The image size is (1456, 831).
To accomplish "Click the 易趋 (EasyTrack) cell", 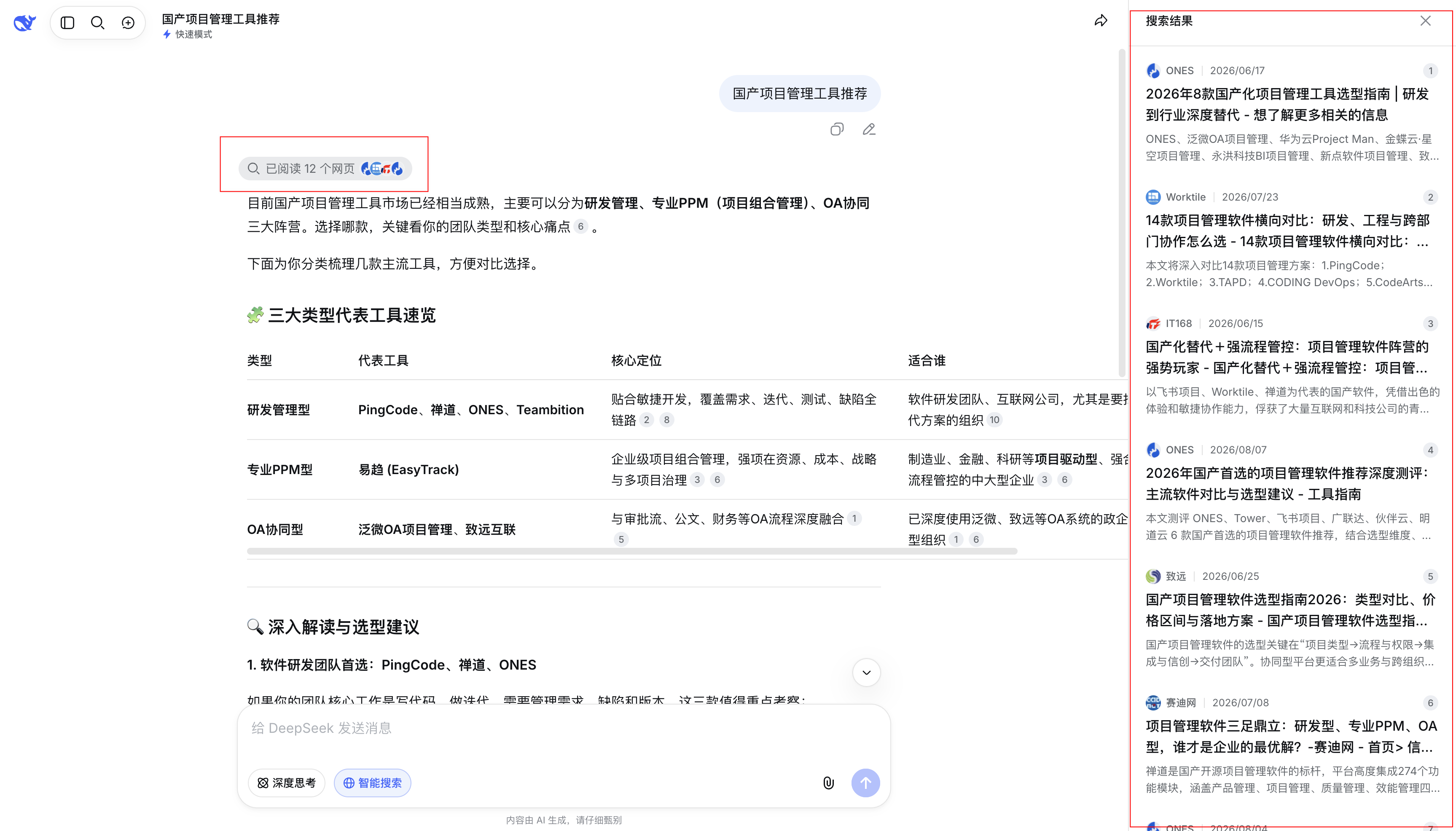I will [x=408, y=470].
